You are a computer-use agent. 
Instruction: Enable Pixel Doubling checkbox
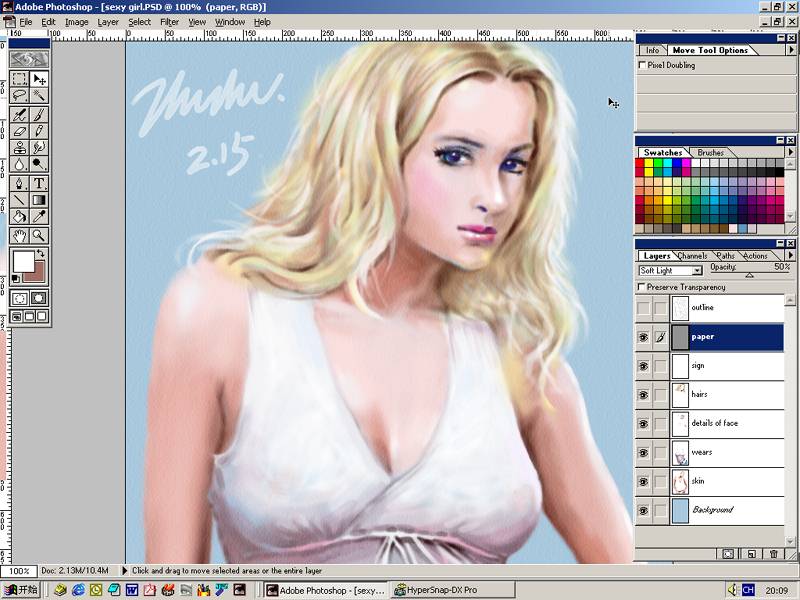click(642, 65)
